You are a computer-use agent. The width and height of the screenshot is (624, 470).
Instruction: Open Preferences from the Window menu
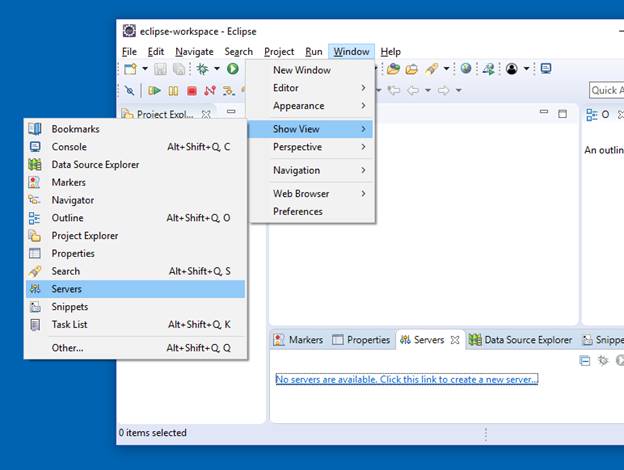coord(298,212)
